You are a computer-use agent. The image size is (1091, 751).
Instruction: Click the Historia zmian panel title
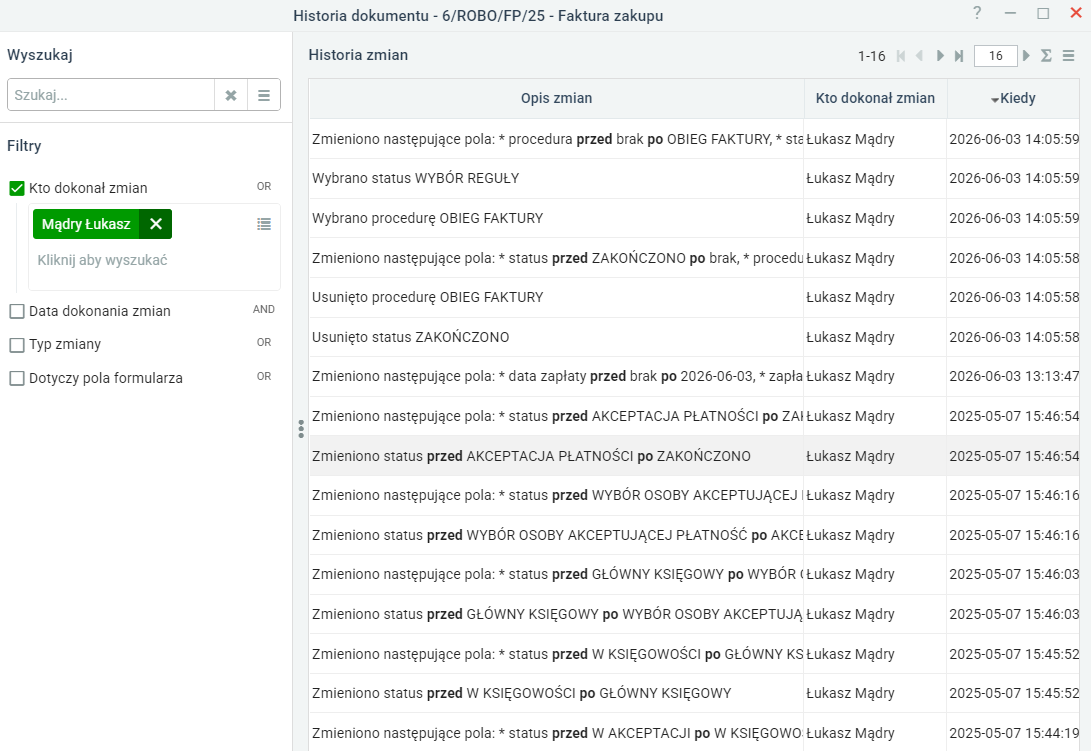[x=358, y=55]
